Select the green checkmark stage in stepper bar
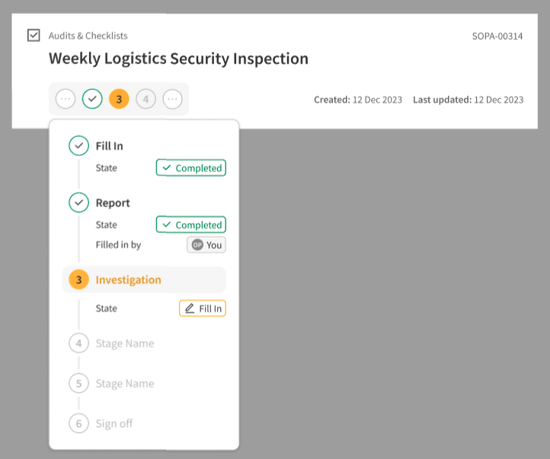Screen dimensions: 550x459 (x=92, y=99)
